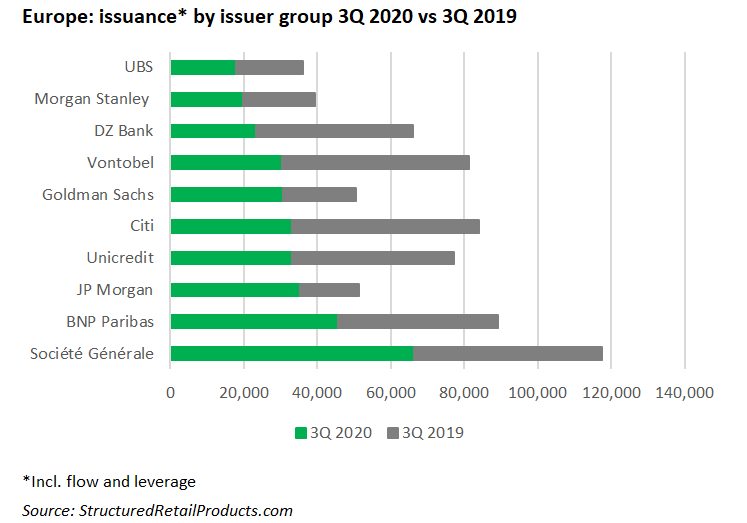The width and height of the screenshot is (747, 523).
Task: Click the DZ Bank gray bar segment
Action: [x=334, y=131]
